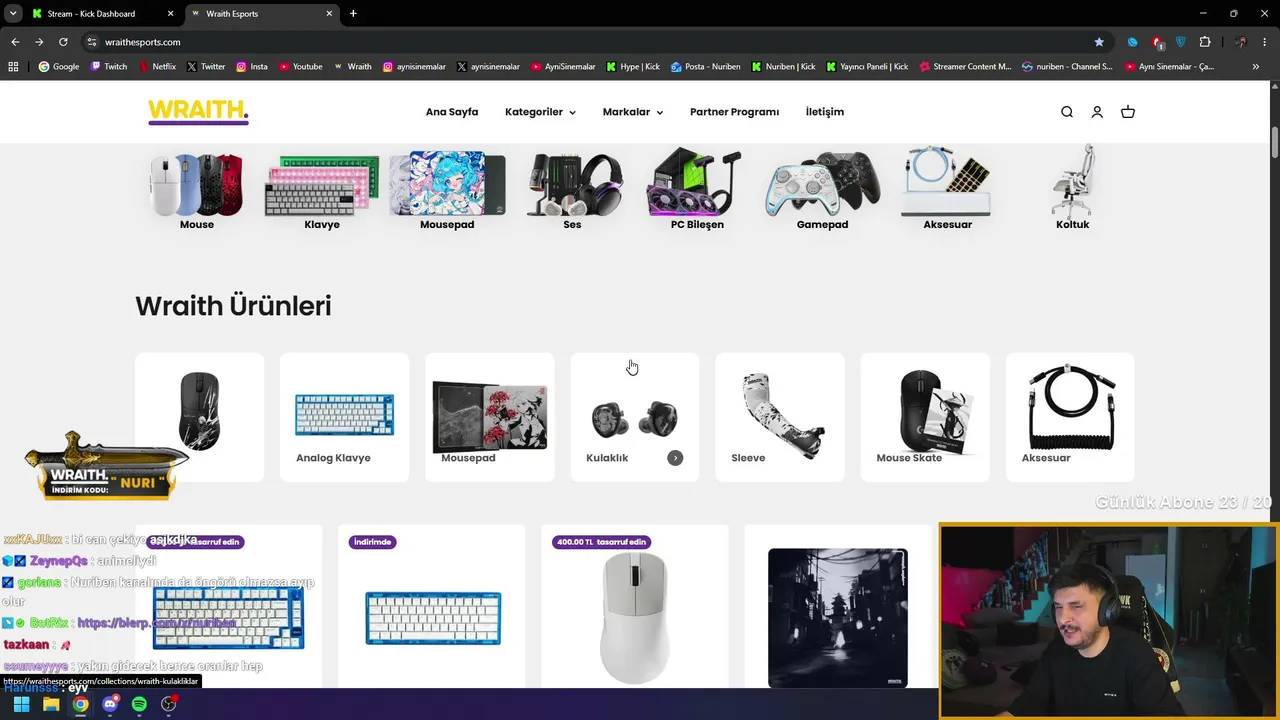Open the Mousepad card under Wraith Ürünleri

coord(490,417)
